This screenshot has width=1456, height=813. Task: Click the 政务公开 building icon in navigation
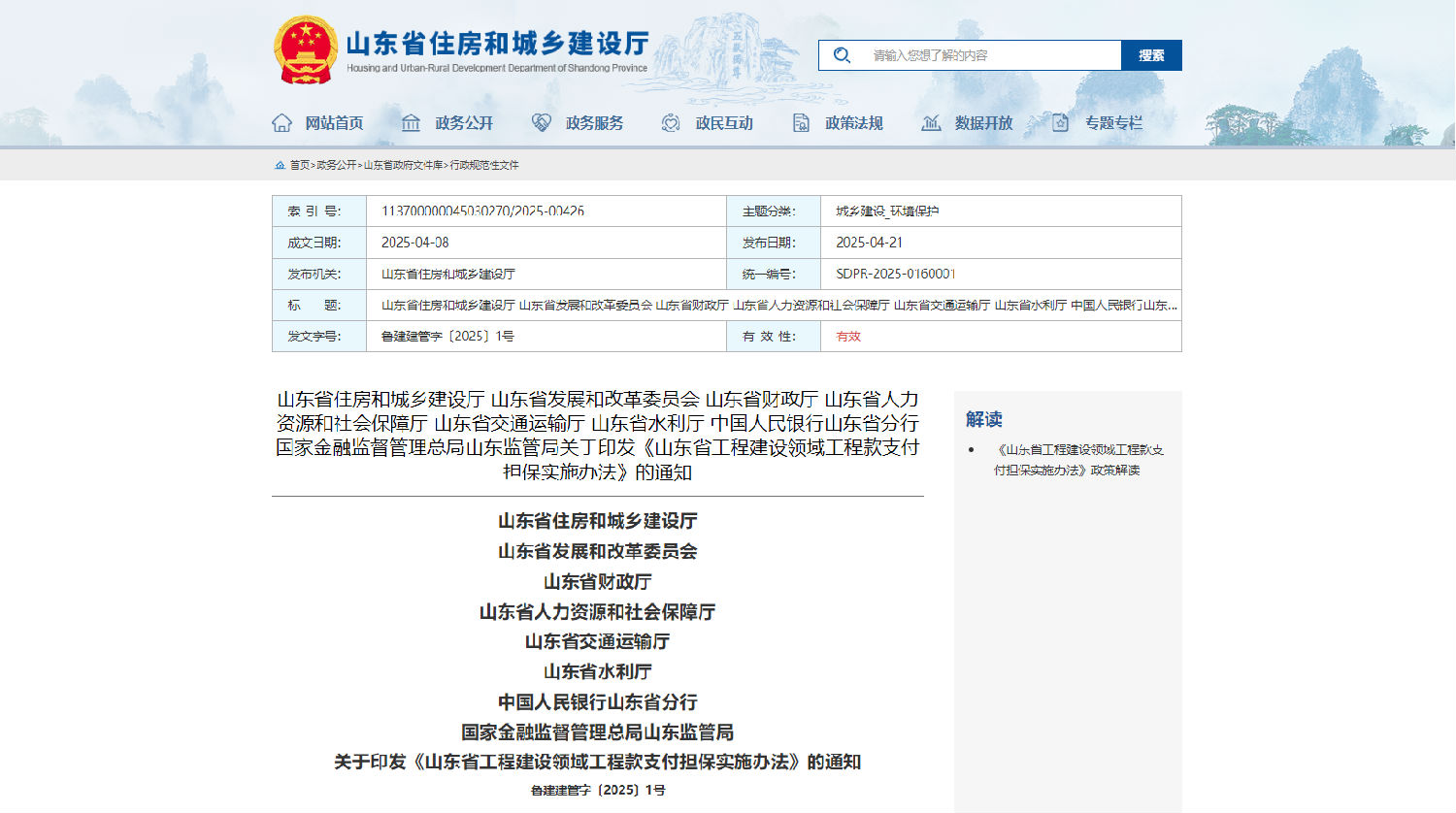(x=412, y=122)
